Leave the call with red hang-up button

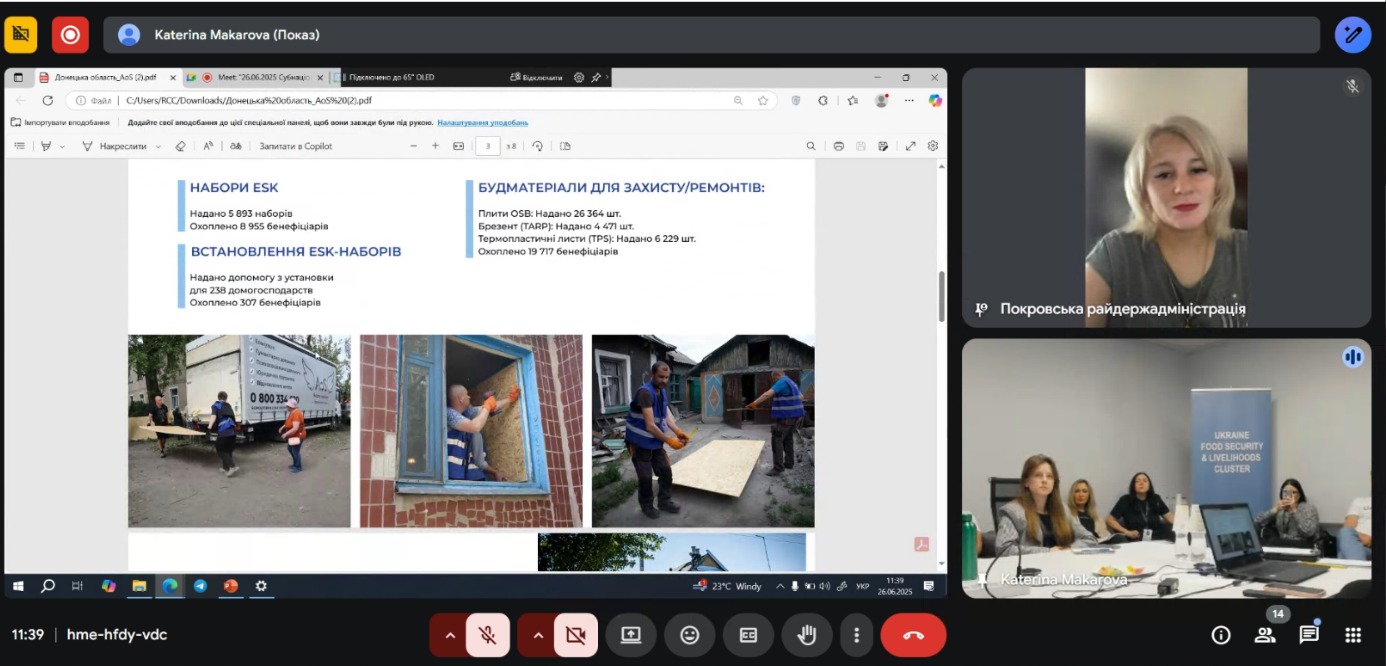tap(913, 635)
